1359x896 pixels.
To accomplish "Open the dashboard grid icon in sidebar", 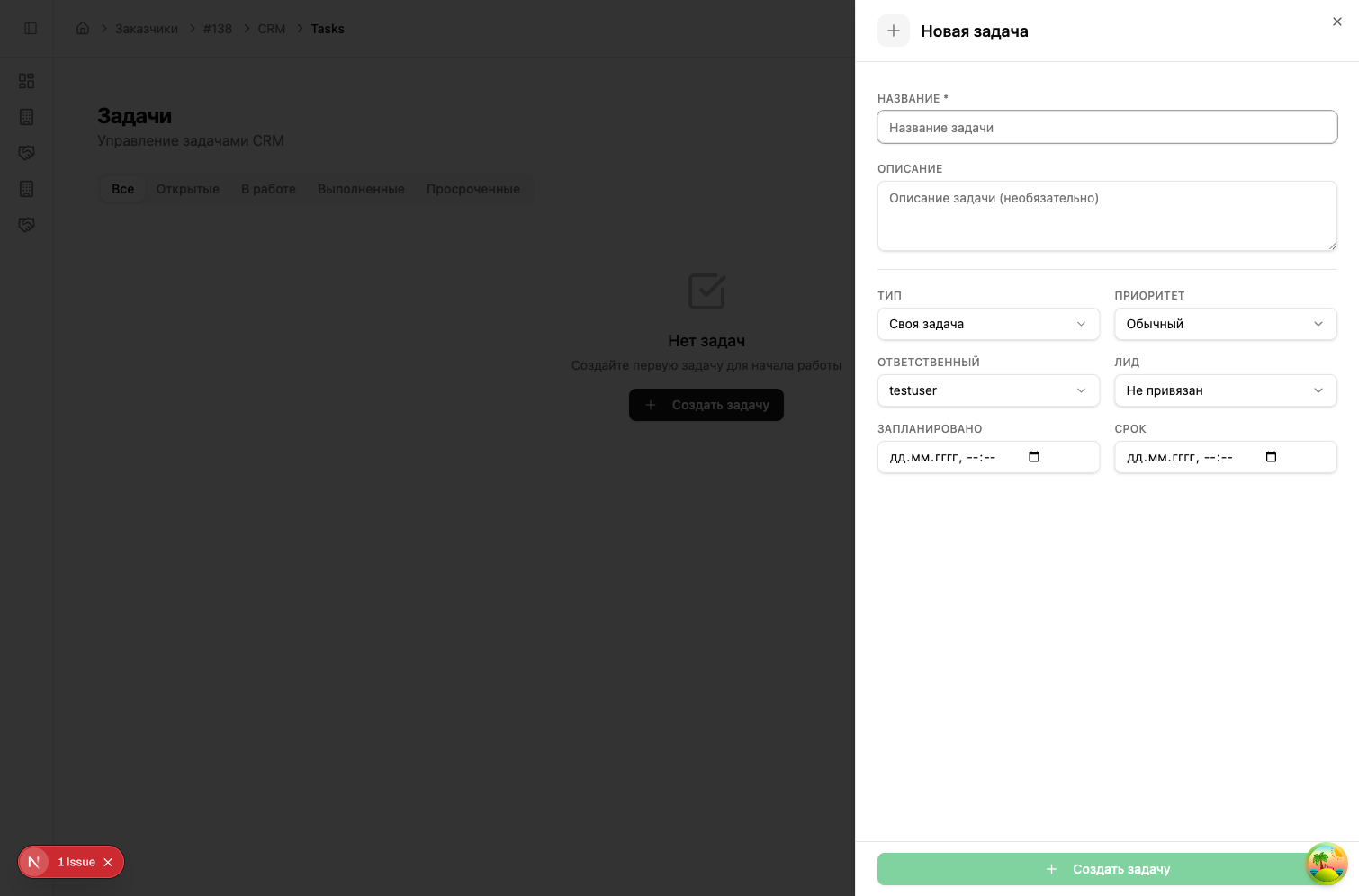I will coord(27,81).
